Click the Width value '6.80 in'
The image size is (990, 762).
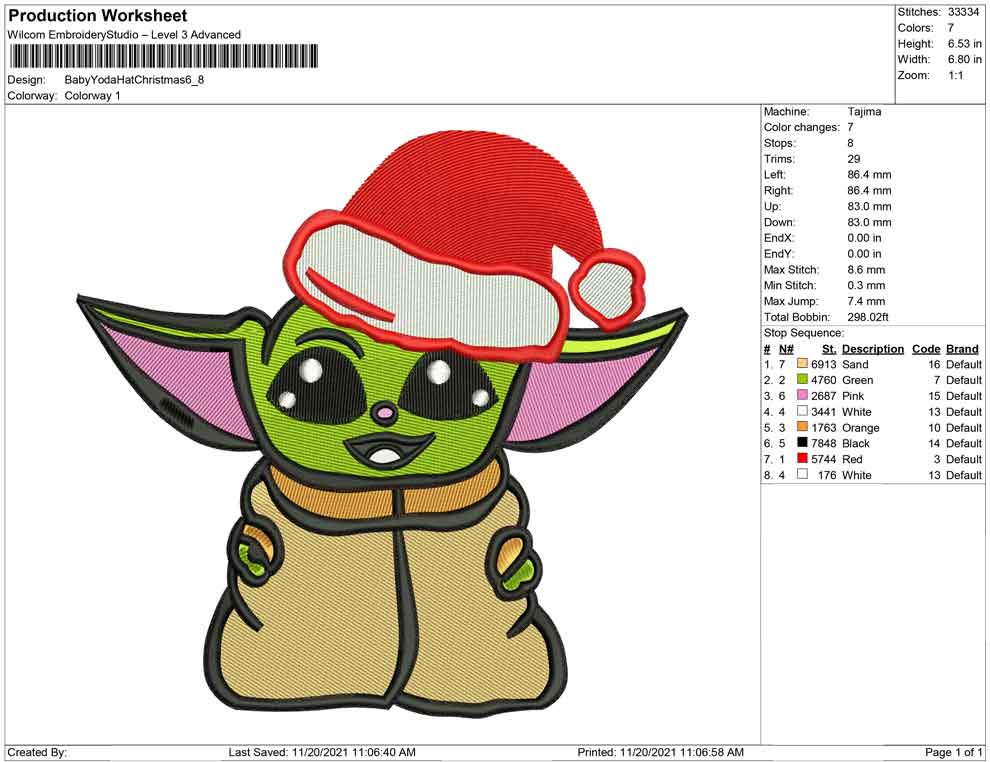pyautogui.click(x=964, y=59)
